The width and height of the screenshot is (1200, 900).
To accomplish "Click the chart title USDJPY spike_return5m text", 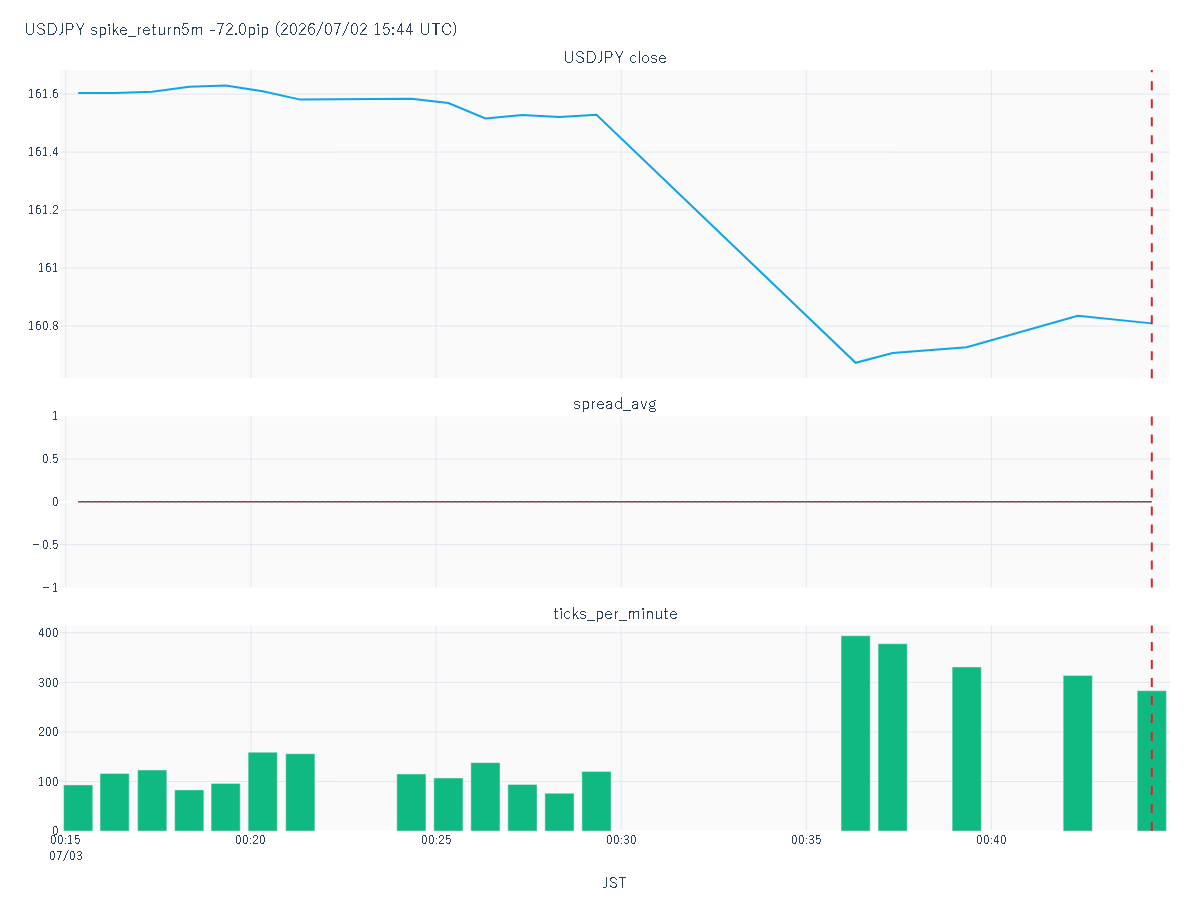I will (x=241, y=29).
